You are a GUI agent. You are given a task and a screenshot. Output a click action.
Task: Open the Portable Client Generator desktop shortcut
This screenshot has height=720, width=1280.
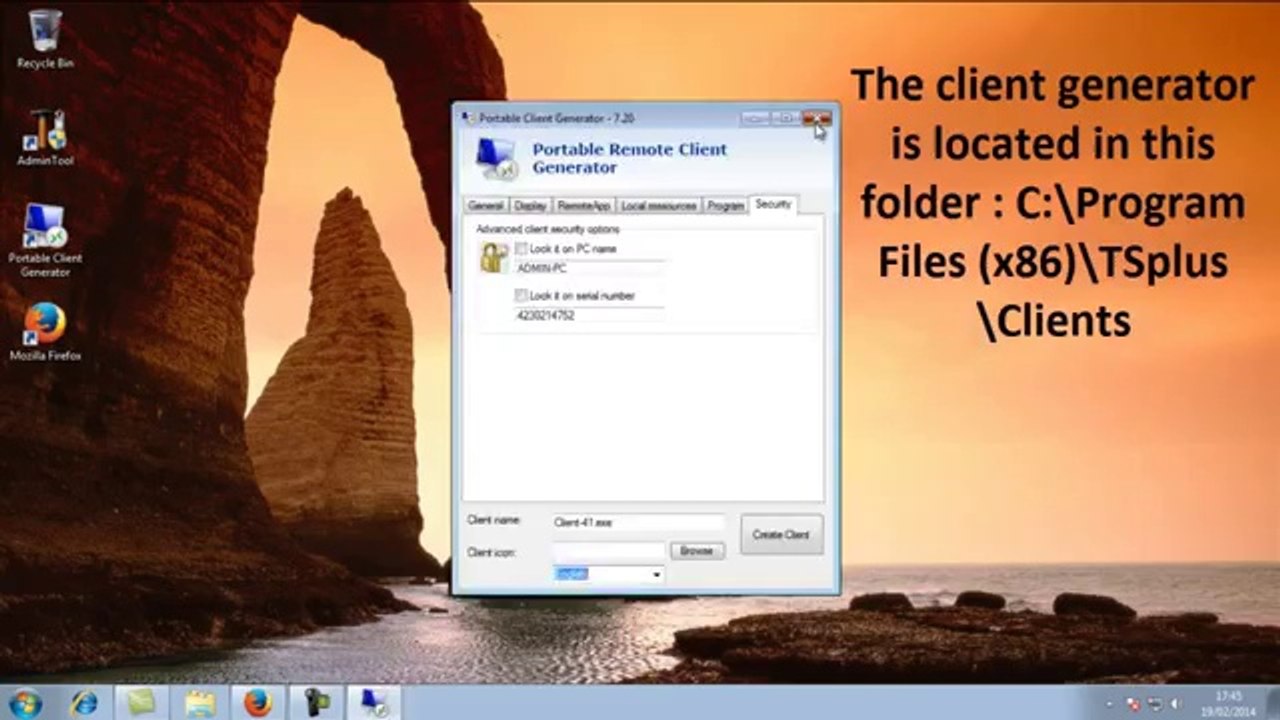(x=45, y=240)
